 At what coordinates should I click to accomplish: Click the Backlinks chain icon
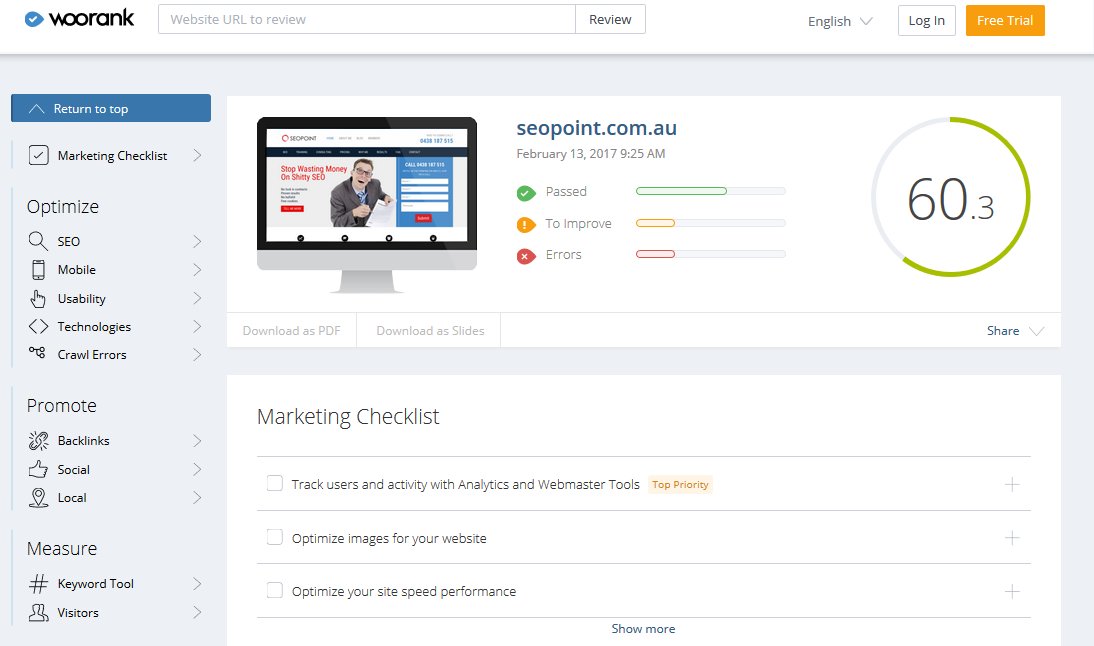(x=38, y=440)
